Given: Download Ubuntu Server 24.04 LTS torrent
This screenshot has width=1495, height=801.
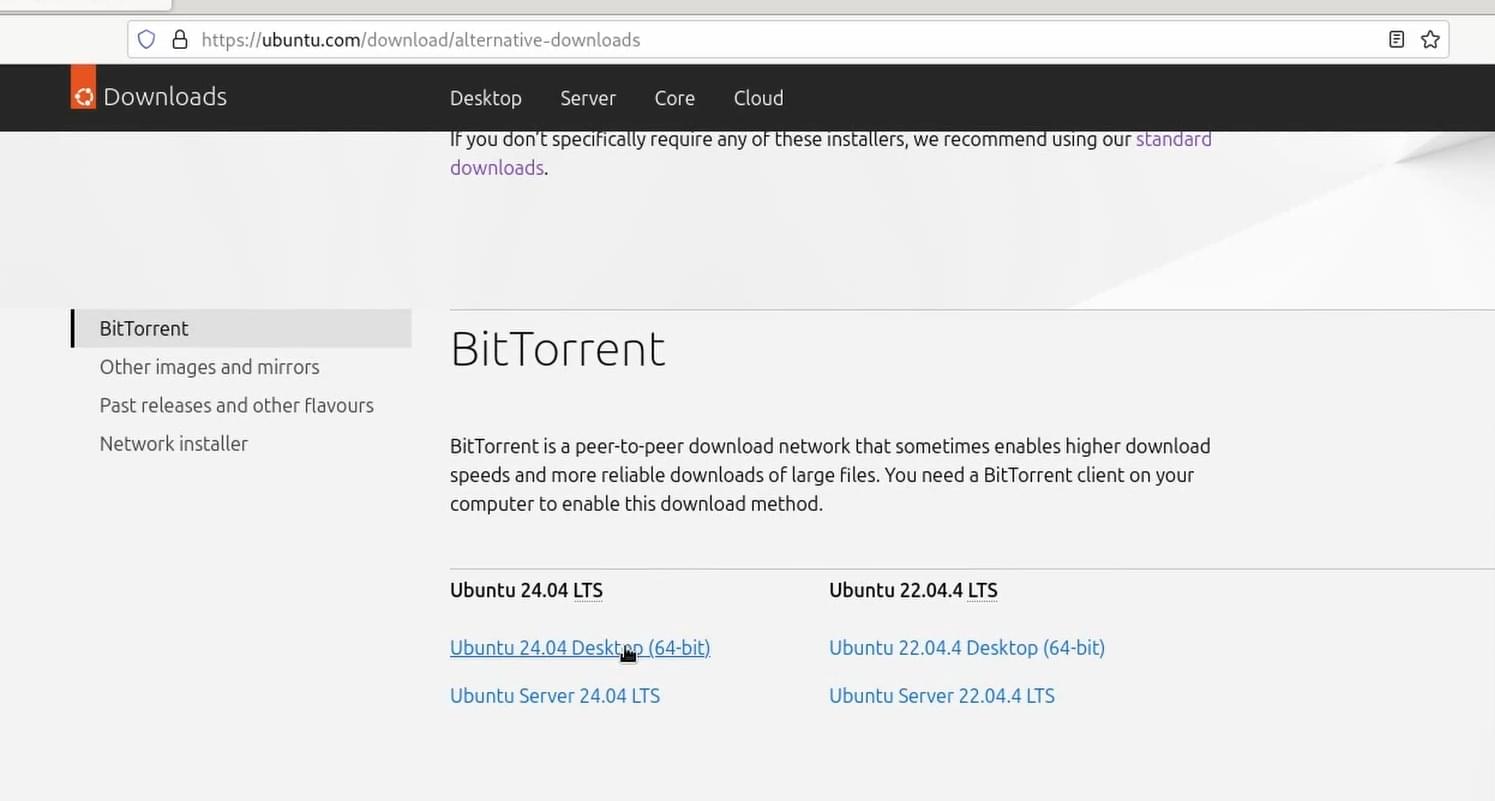Looking at the screenshot, I should coord(555,696).
